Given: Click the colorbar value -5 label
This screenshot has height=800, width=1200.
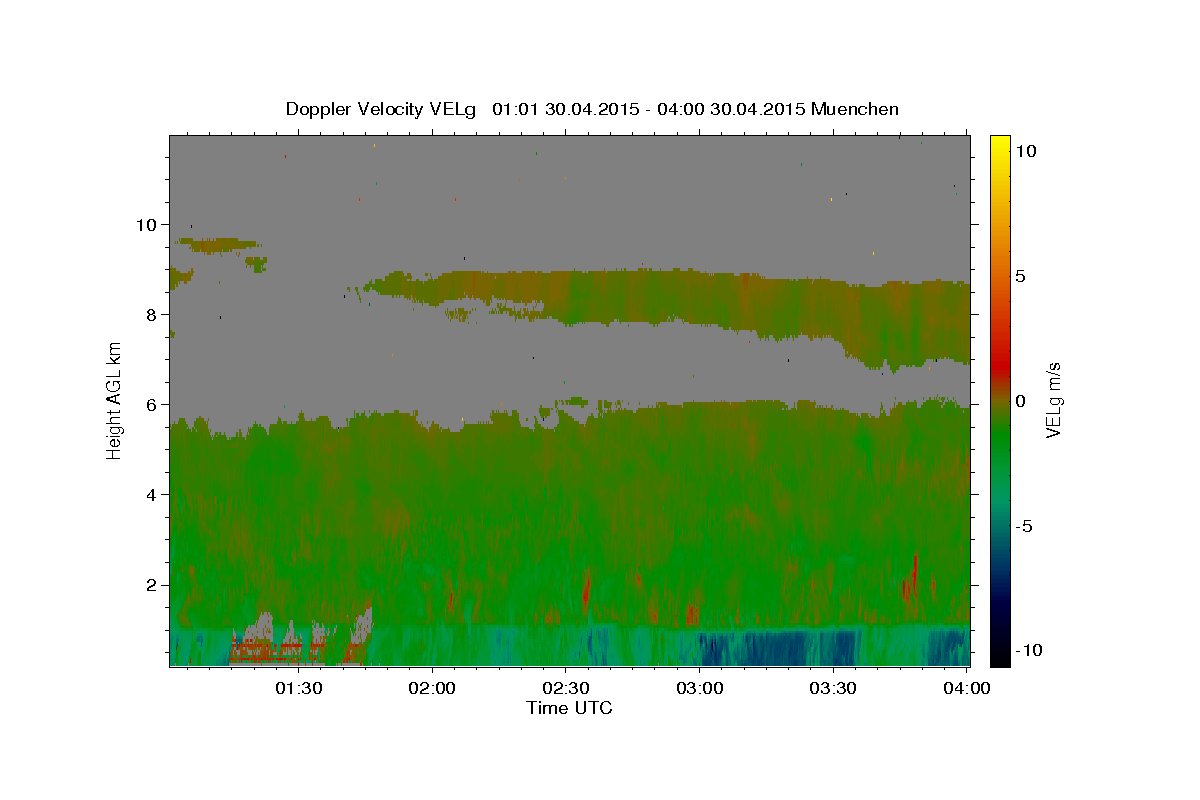Looking at the screenshot, I should pos(1025,526).
